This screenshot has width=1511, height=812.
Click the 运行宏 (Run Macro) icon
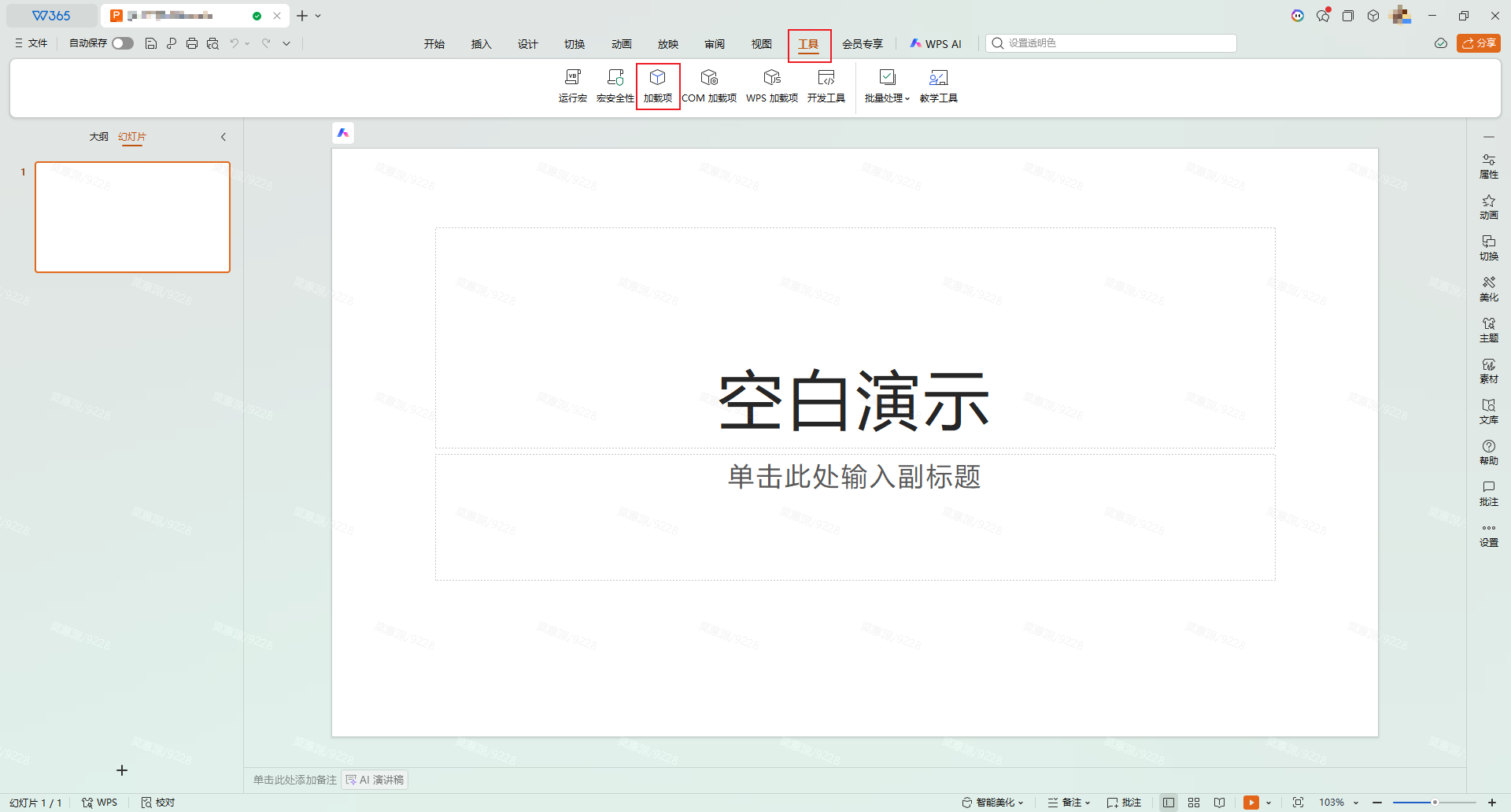pos(572,85)
